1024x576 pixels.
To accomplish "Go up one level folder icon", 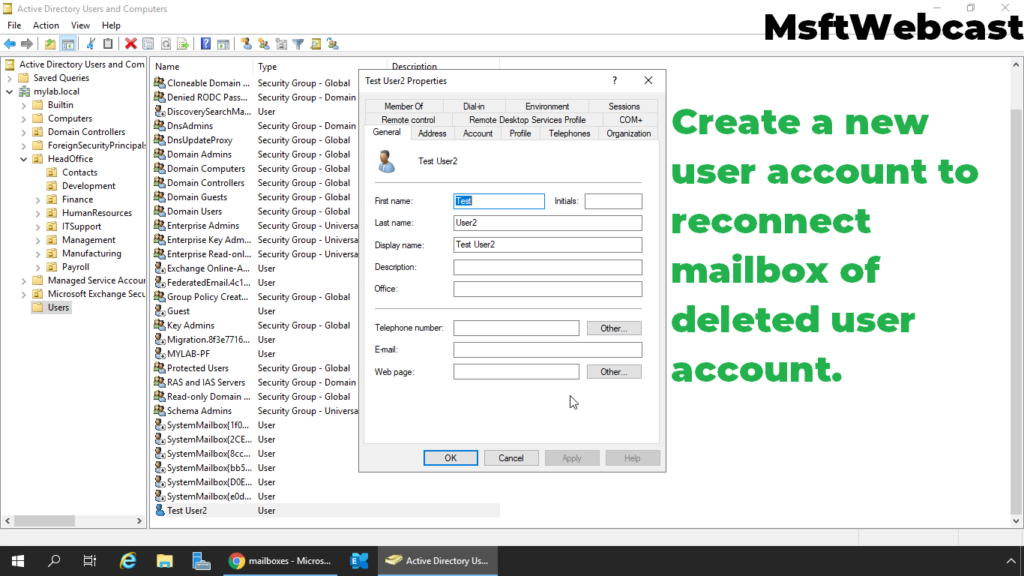I will click(x=50, y=44).
